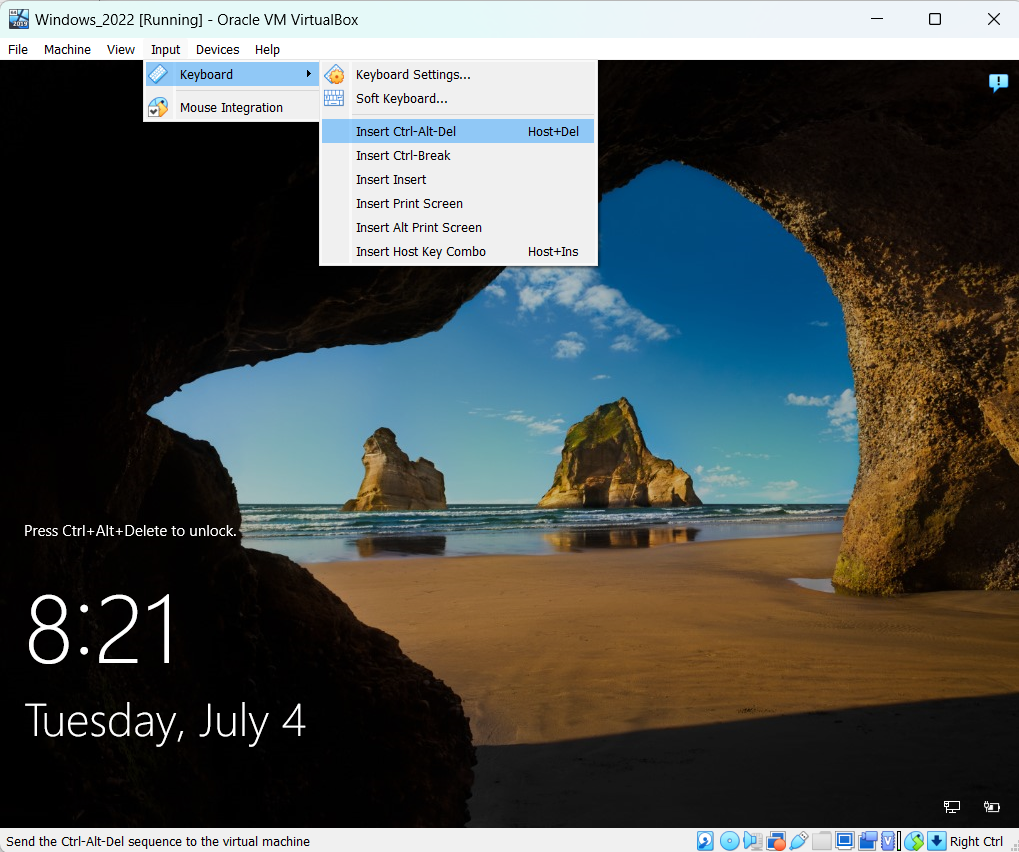
Task: Choose Insert Insert entry
Action: click(458, 179)
